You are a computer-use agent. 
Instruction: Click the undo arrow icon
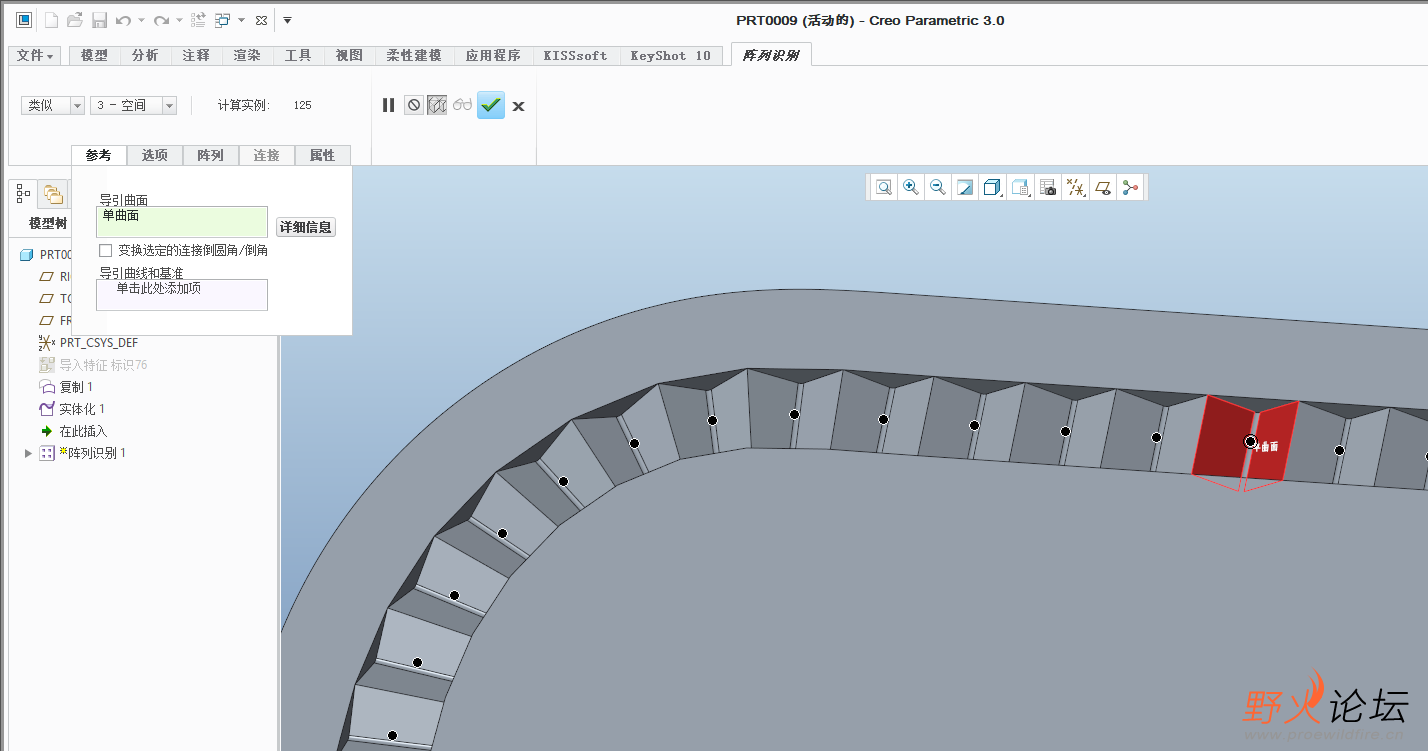123,20
